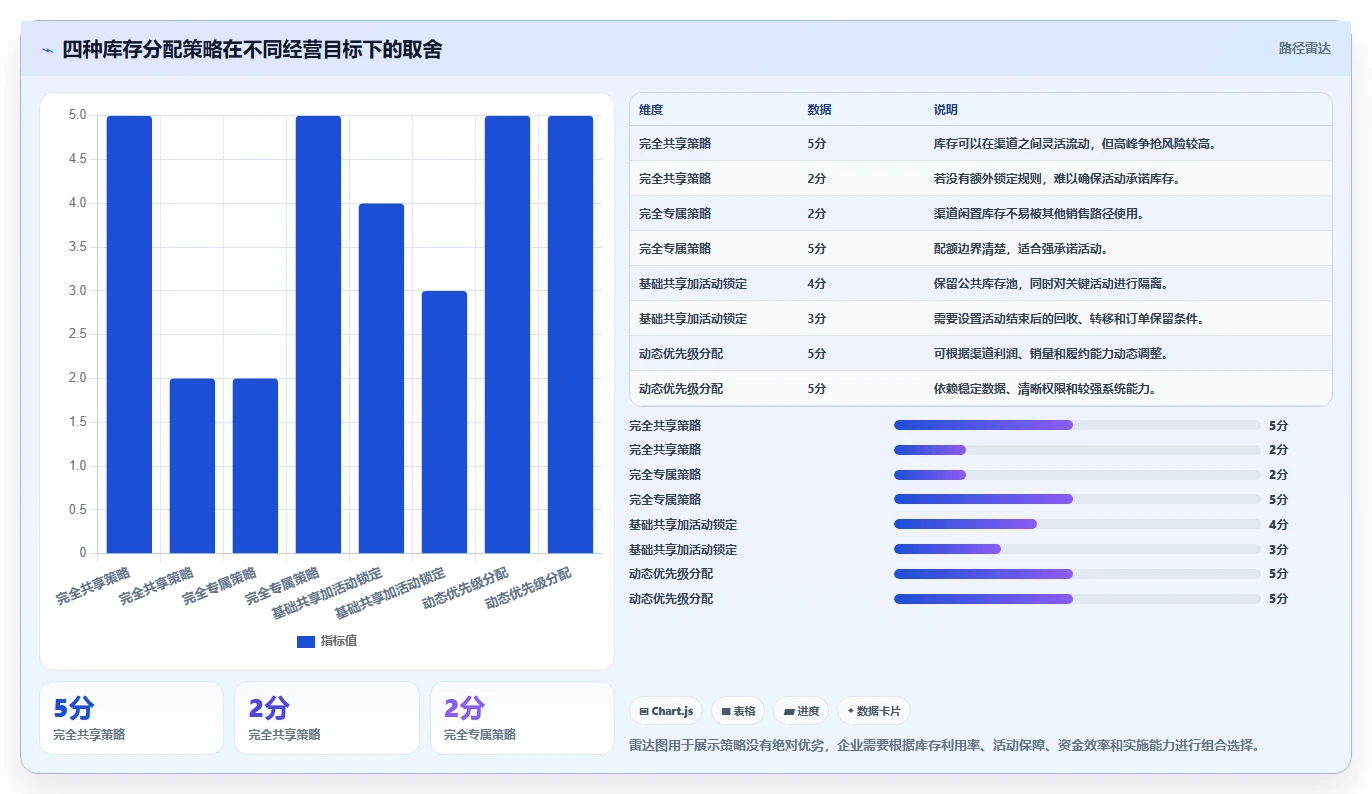Click the 3.5 tick on the y-axis
1372x794 pixels.
tap(77, 247)
